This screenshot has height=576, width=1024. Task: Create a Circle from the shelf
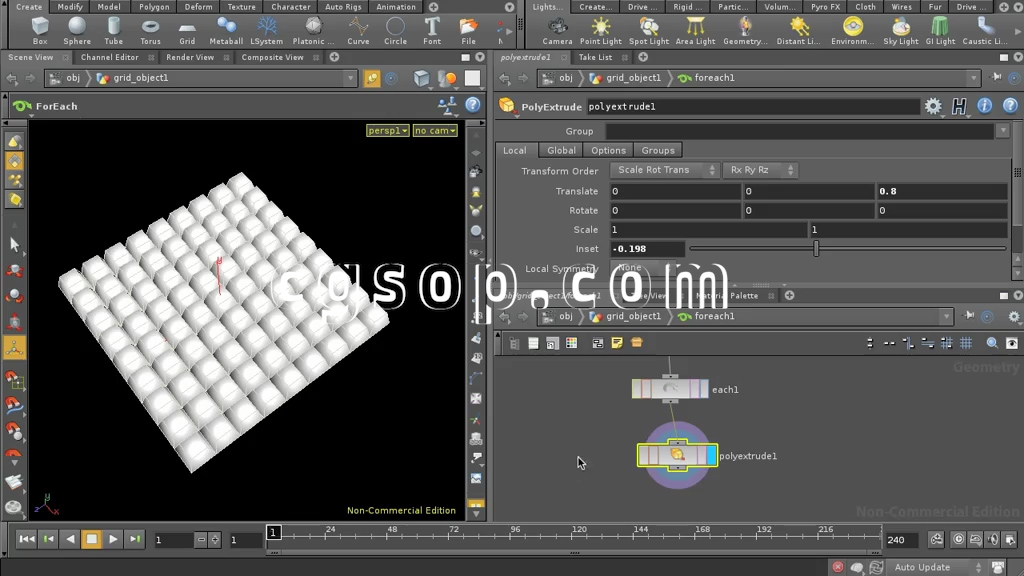(x=395, y=31)
